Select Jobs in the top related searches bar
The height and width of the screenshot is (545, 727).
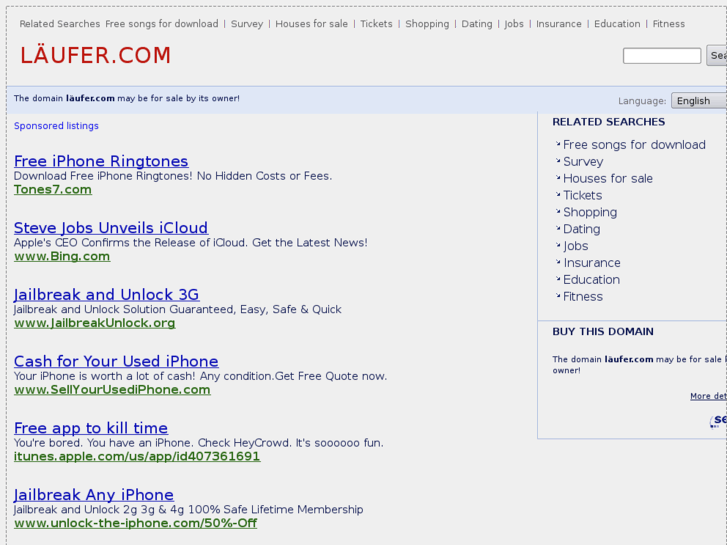(x=514, y=24)
